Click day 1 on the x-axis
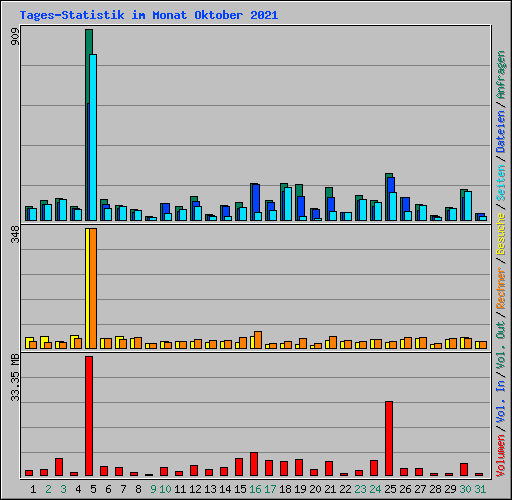Image resolution: width=512 pixels, height=500 pixels. point(33,489)
